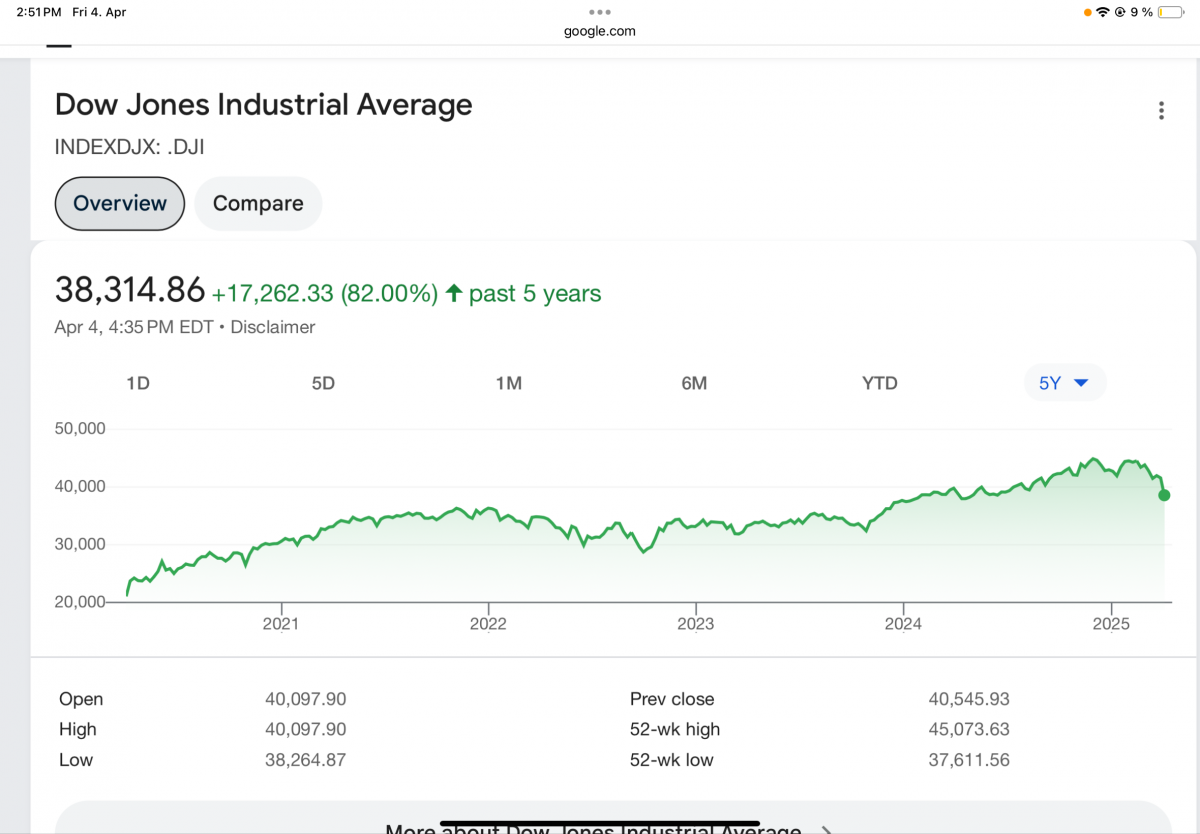The height and width of the screenshot is (834, 1200).
Task: Click the 2022 x-axis label
Action: (x=488, y=624)
